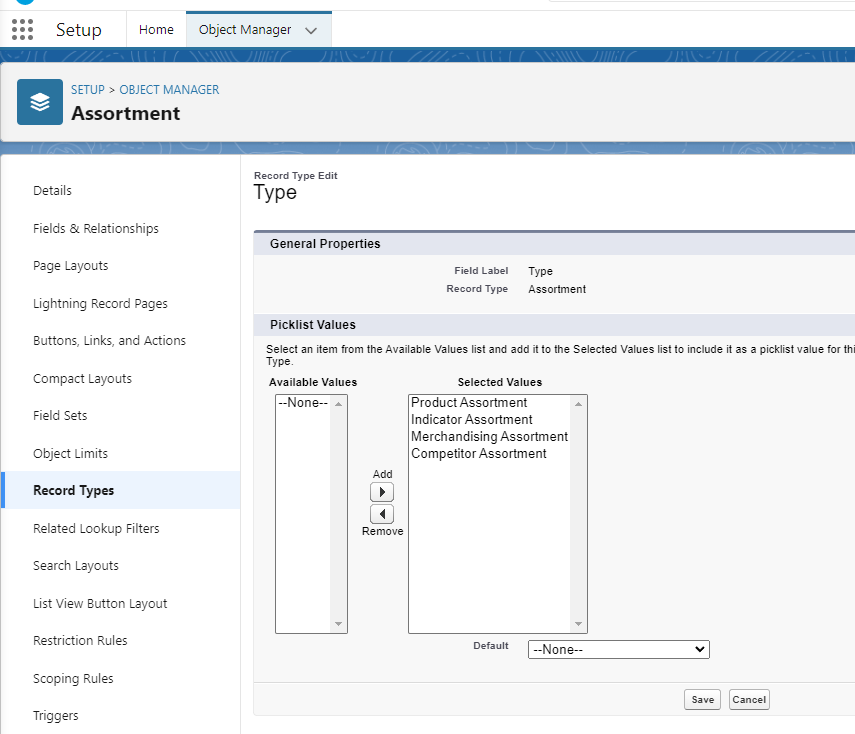Click the Cancel button
This screenshot has width=855, height=734.
pos(749,700)
